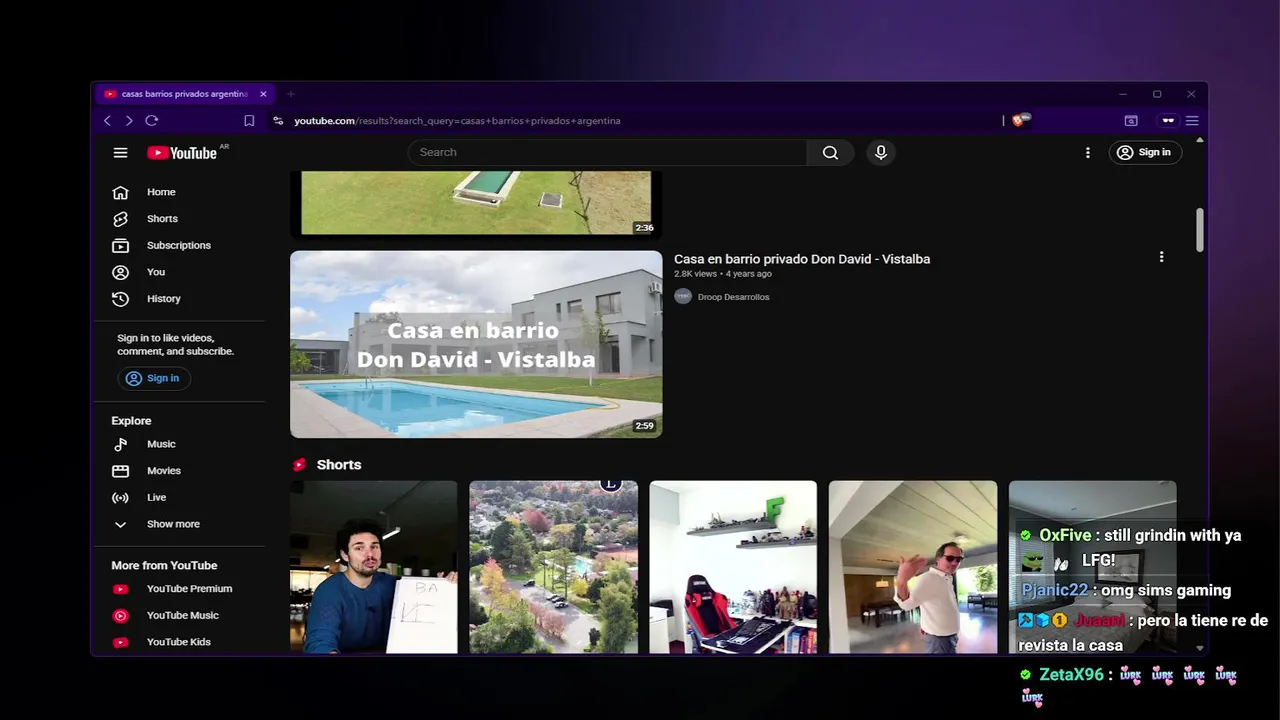This screenshot has width=1280, height=720.
Task: Focus the YouTube search field
Action: pyautogui.click(x=608, y=152)
